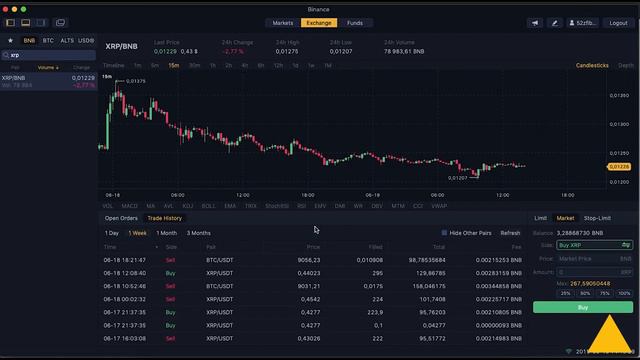Open the Markets tab
This screenshot has height=360, width=640.
pyautogui.click(x=283, y=23)
